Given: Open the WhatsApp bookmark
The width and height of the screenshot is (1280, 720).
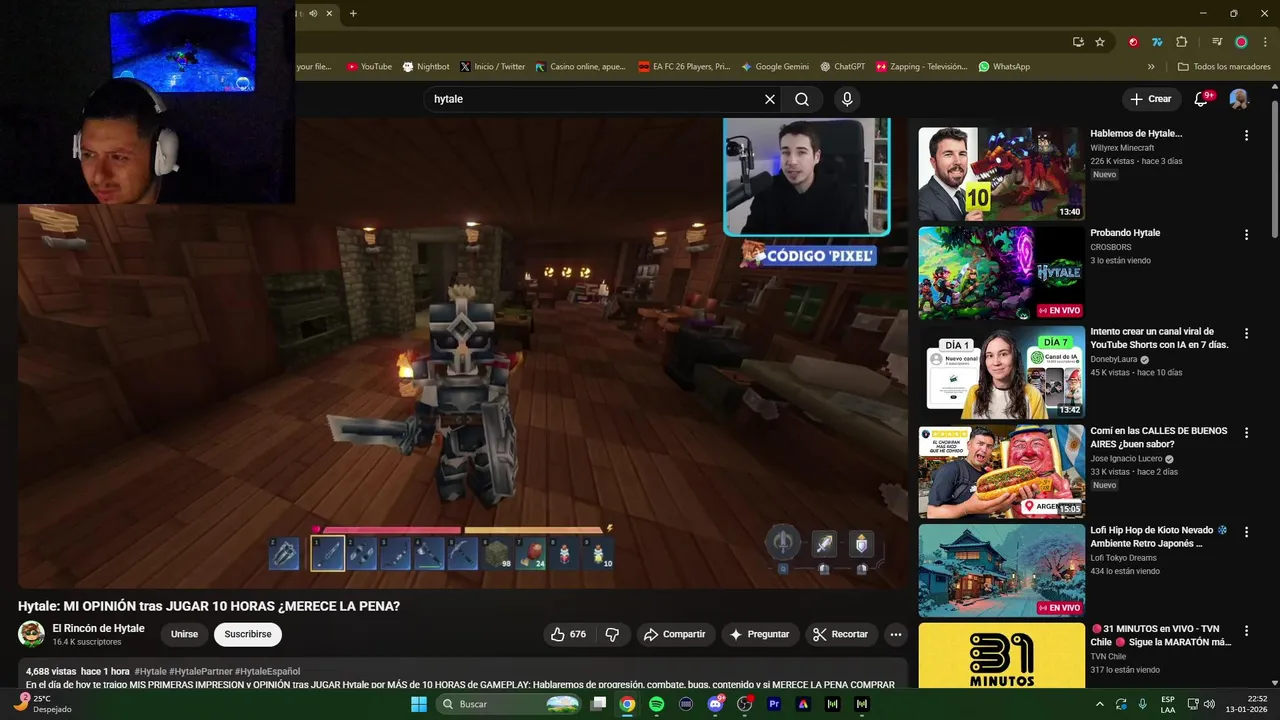Looking at the screenshot, I should pyautogui.click(x=1004, y=67).
